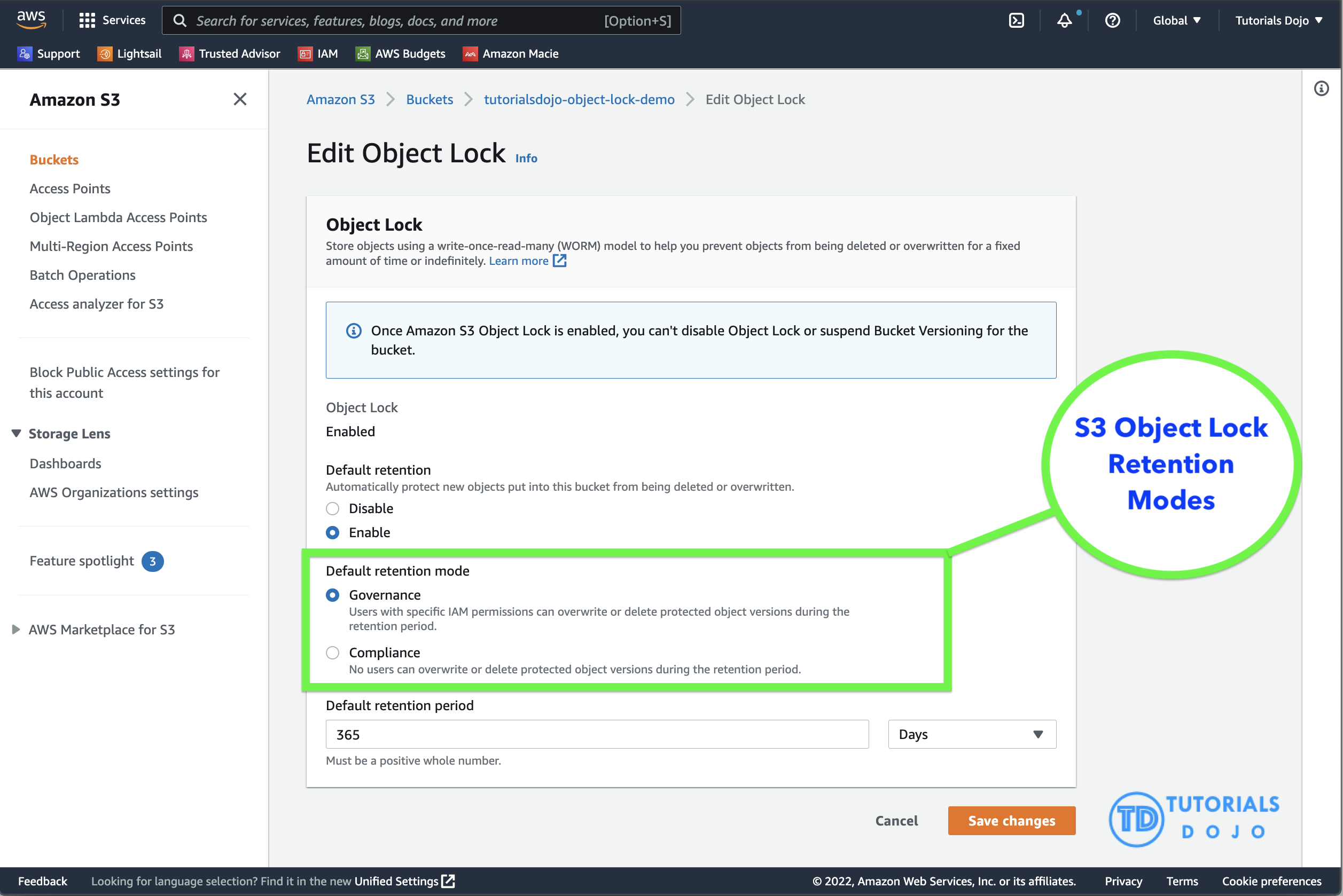Image resolution: width=1343 pixels, height=896 pixels.
Task: Click the IAM shortcut icon
Action: point(306,54)
